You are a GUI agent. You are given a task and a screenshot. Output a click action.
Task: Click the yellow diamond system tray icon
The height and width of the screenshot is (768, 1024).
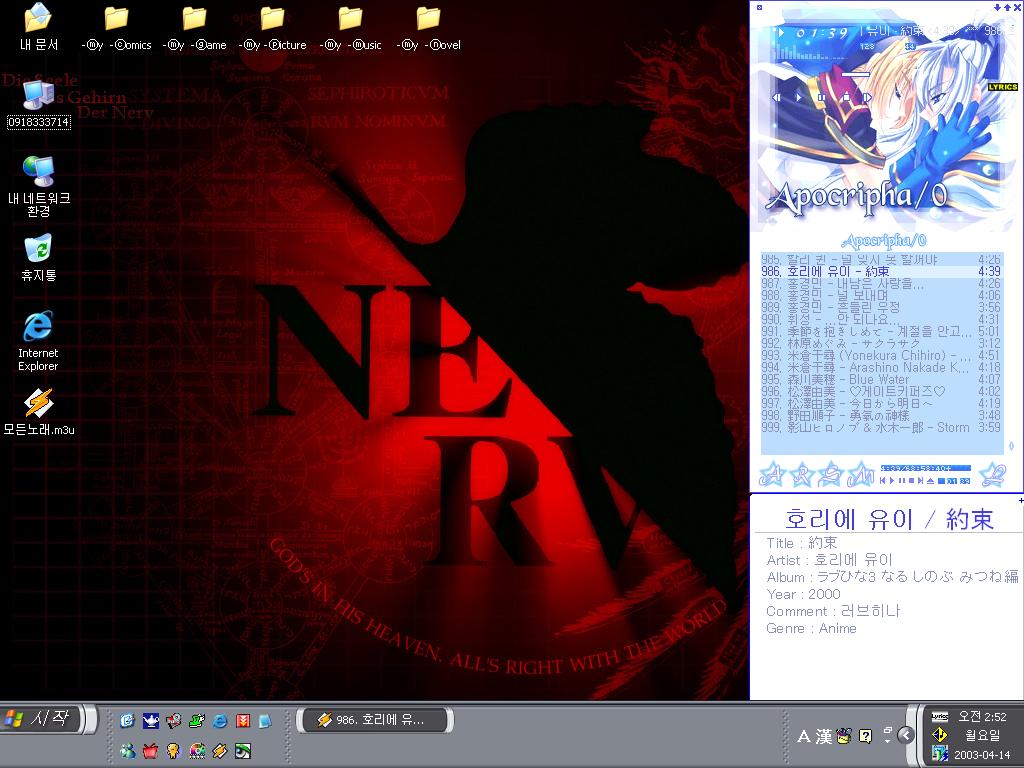pos(939,735)
